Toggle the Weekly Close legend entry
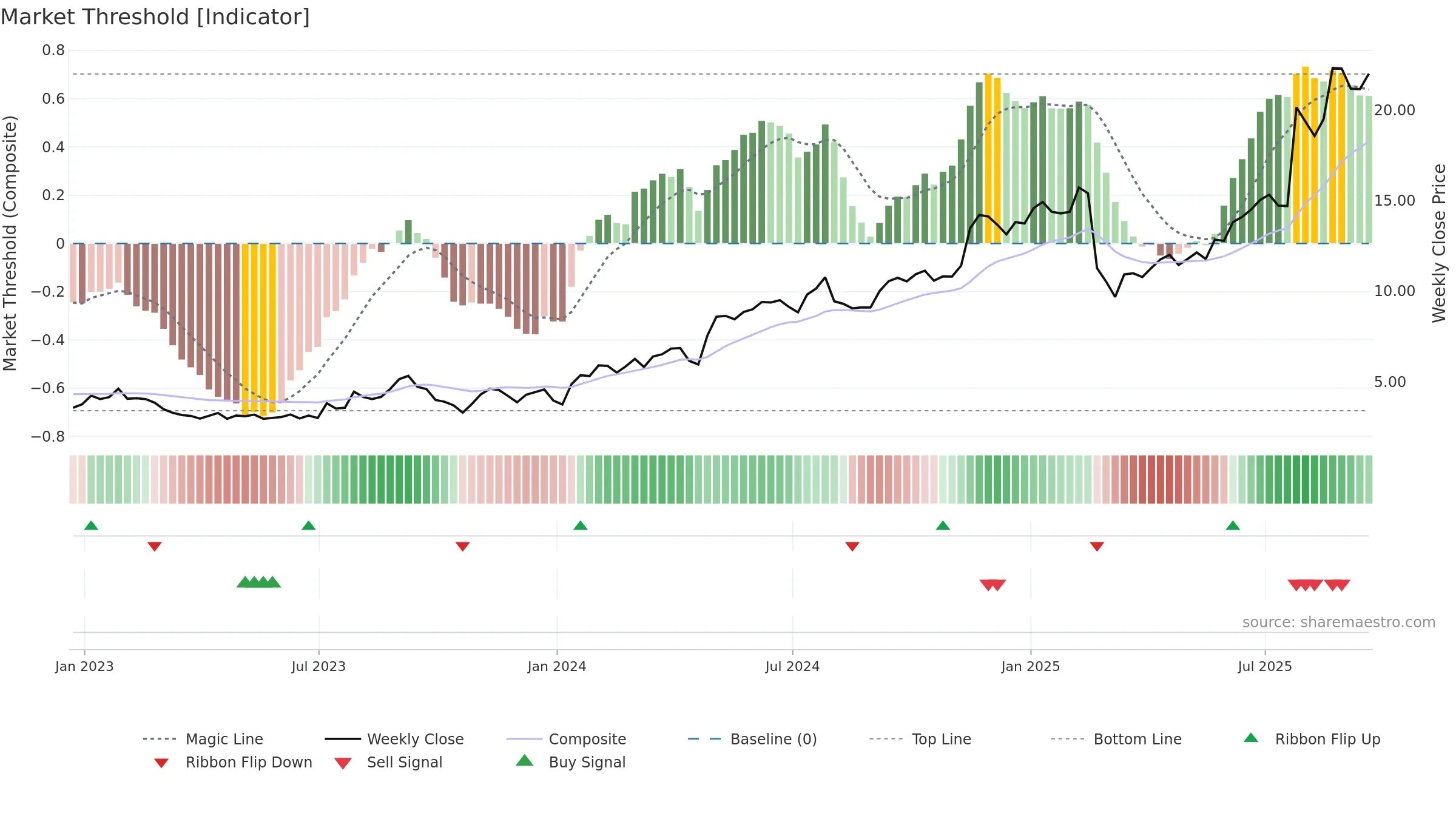This screenshot has height=819, width=1456. [394, 739]
